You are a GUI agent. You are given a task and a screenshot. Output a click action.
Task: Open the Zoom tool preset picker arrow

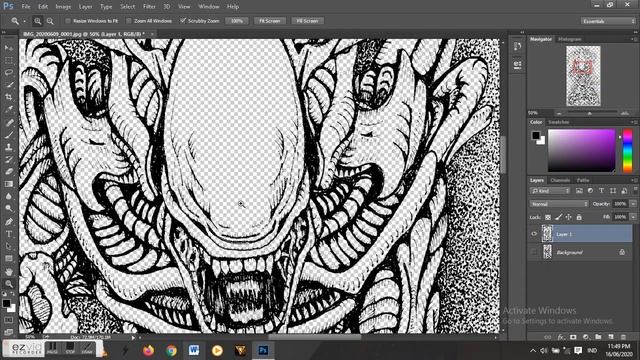24,21
